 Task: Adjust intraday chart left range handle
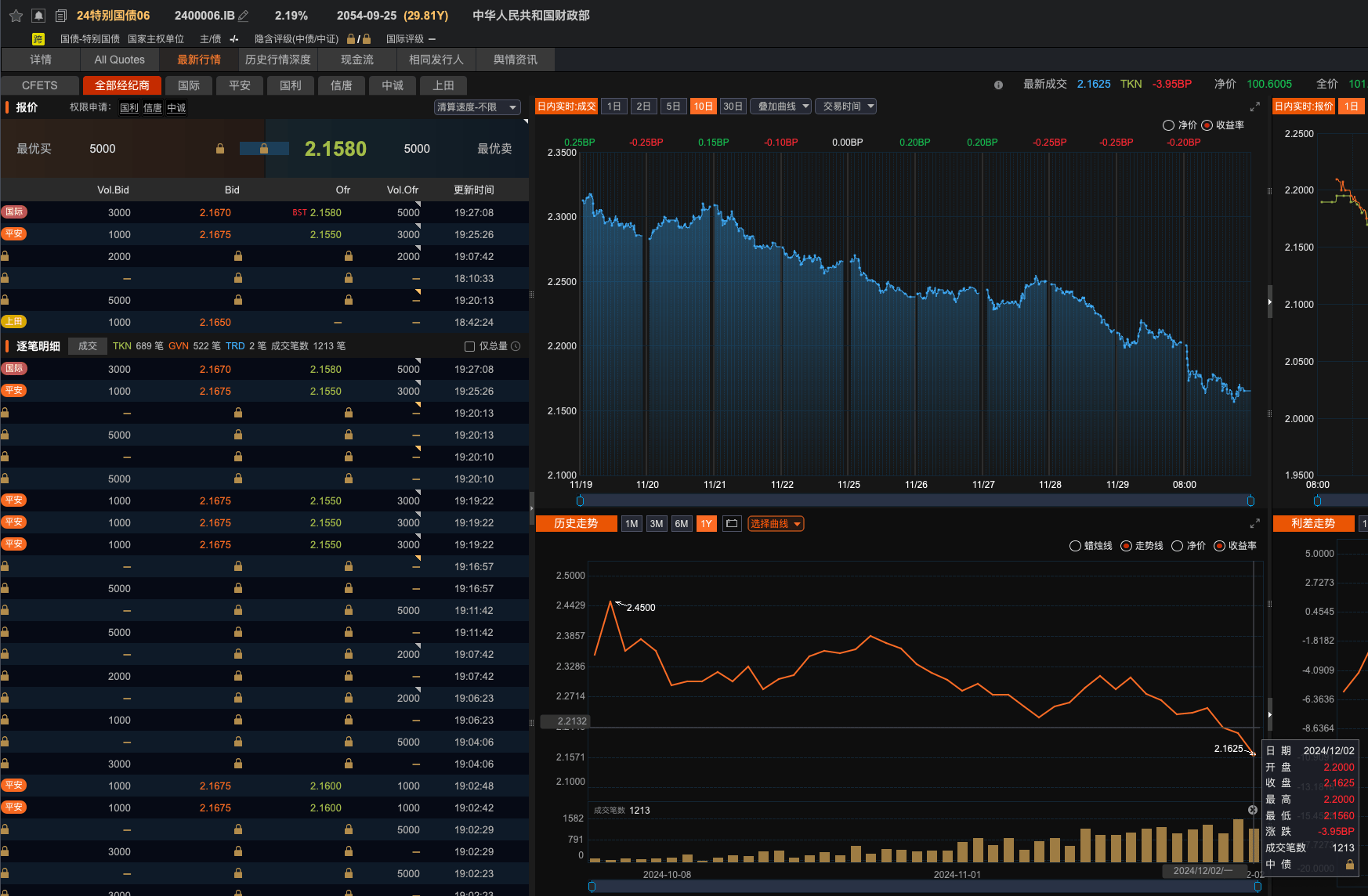pos(580,500)
